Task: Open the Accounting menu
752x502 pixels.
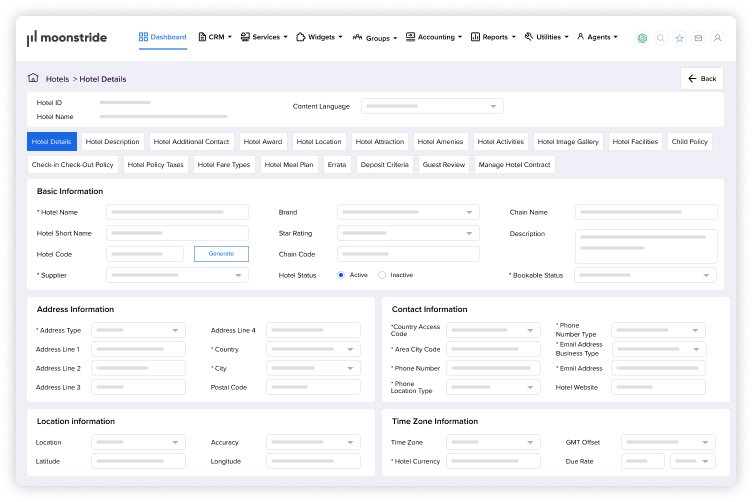Action: click(x=434, y=37)
